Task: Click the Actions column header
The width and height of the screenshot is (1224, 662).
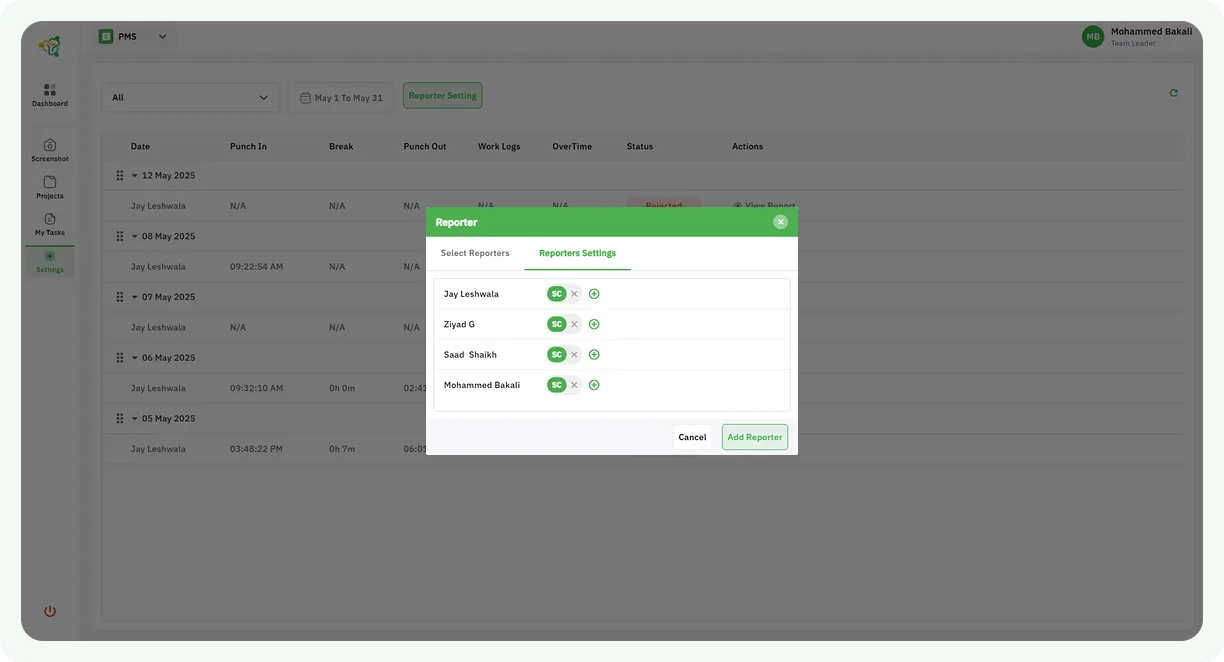Action: point(747,147)
